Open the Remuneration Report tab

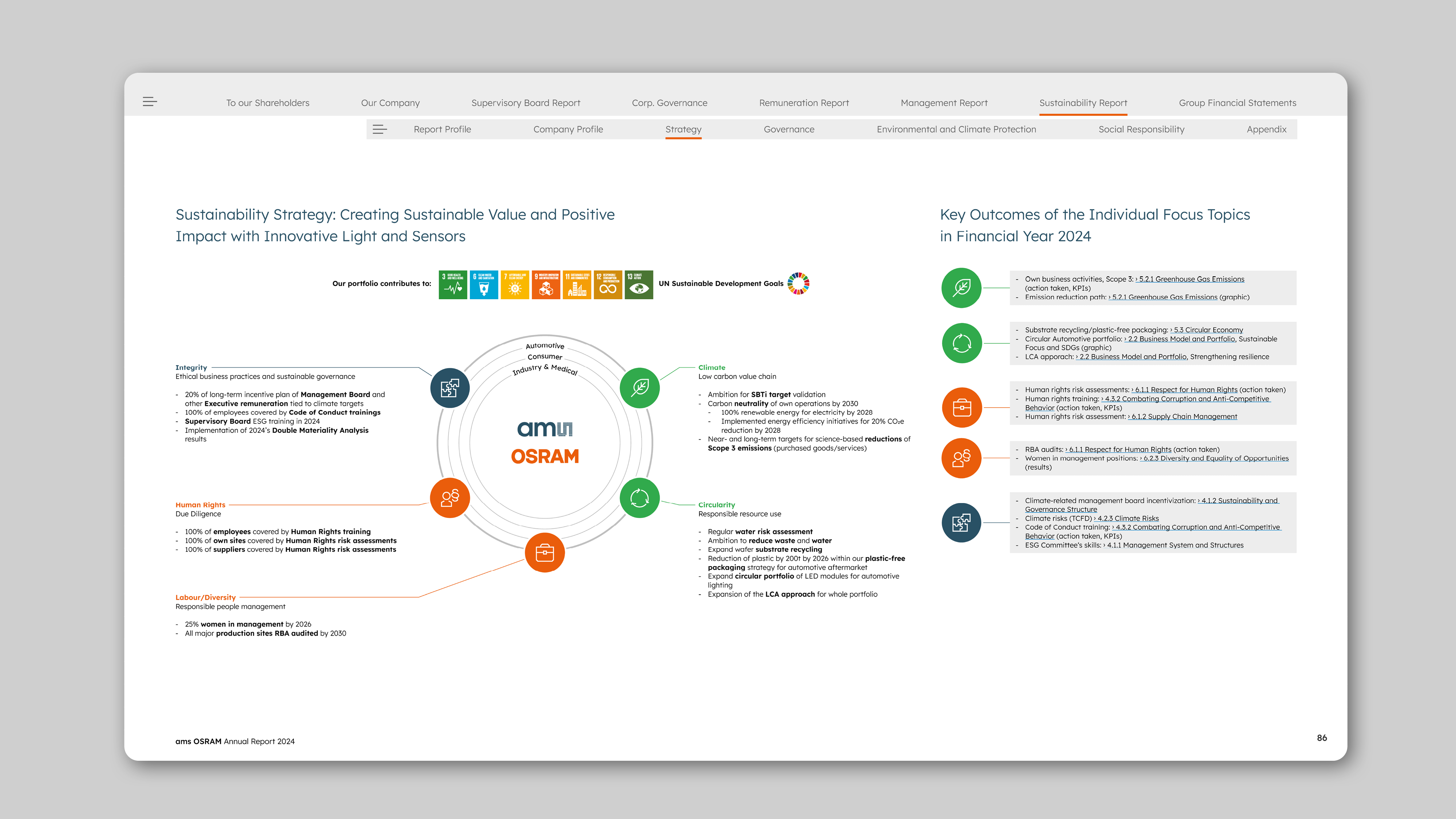click(804, 103)
